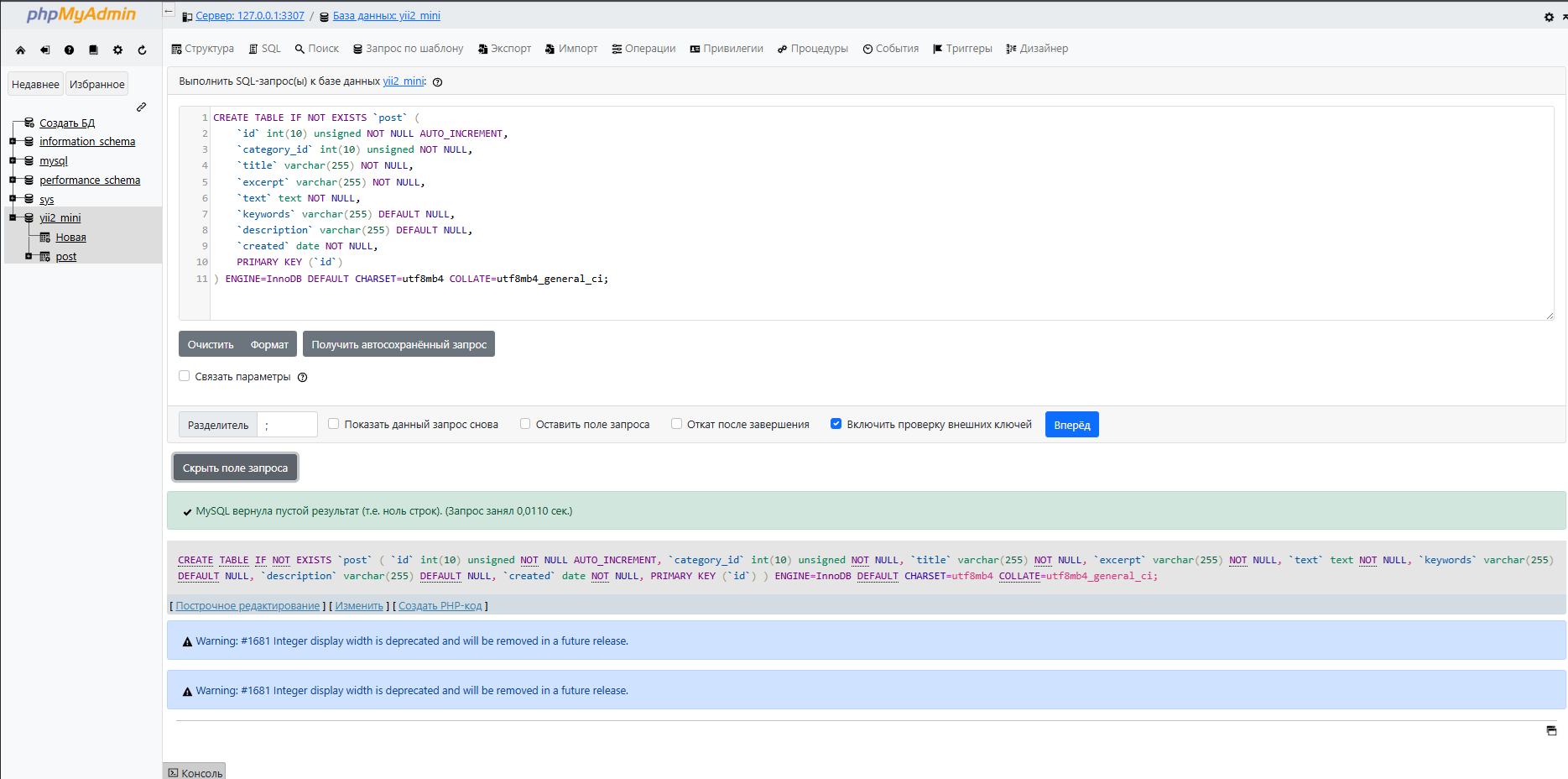Go to the Импорт tab
Image resolution: width=1568 pixels, height=779 pixels.
(x=571, y=49)
